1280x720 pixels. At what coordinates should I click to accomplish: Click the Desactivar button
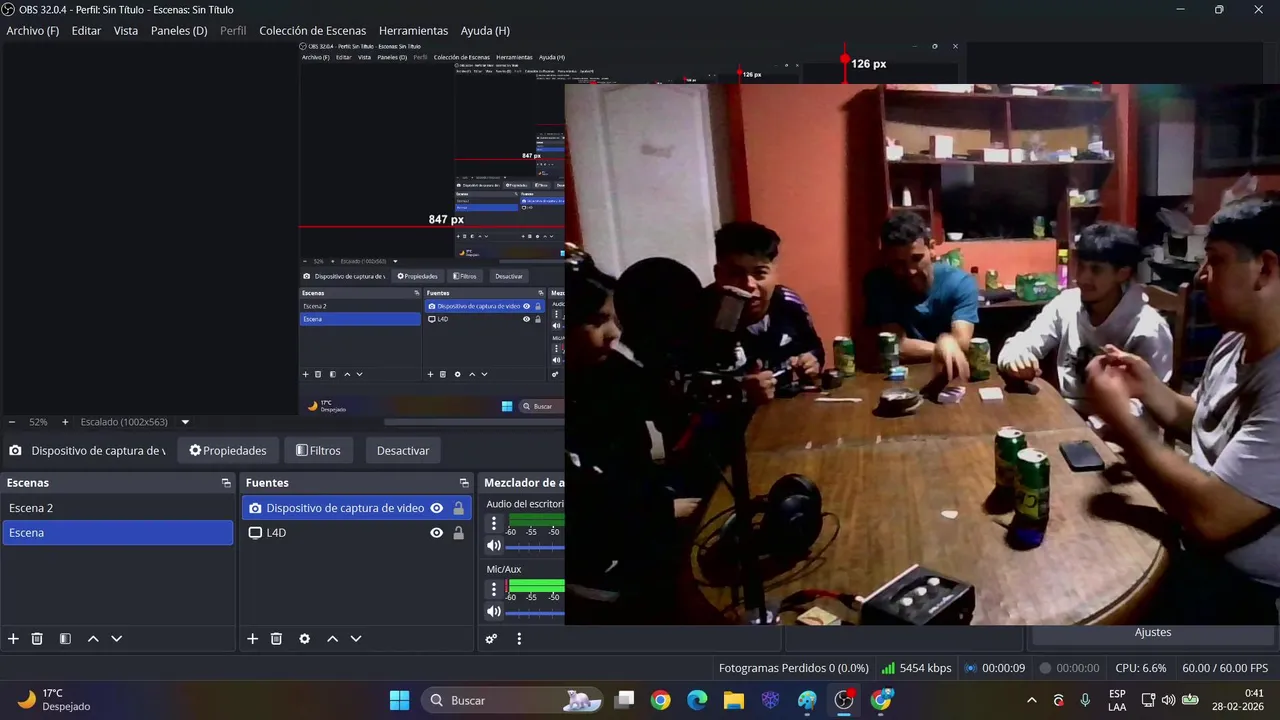click(x=403, y=451)
